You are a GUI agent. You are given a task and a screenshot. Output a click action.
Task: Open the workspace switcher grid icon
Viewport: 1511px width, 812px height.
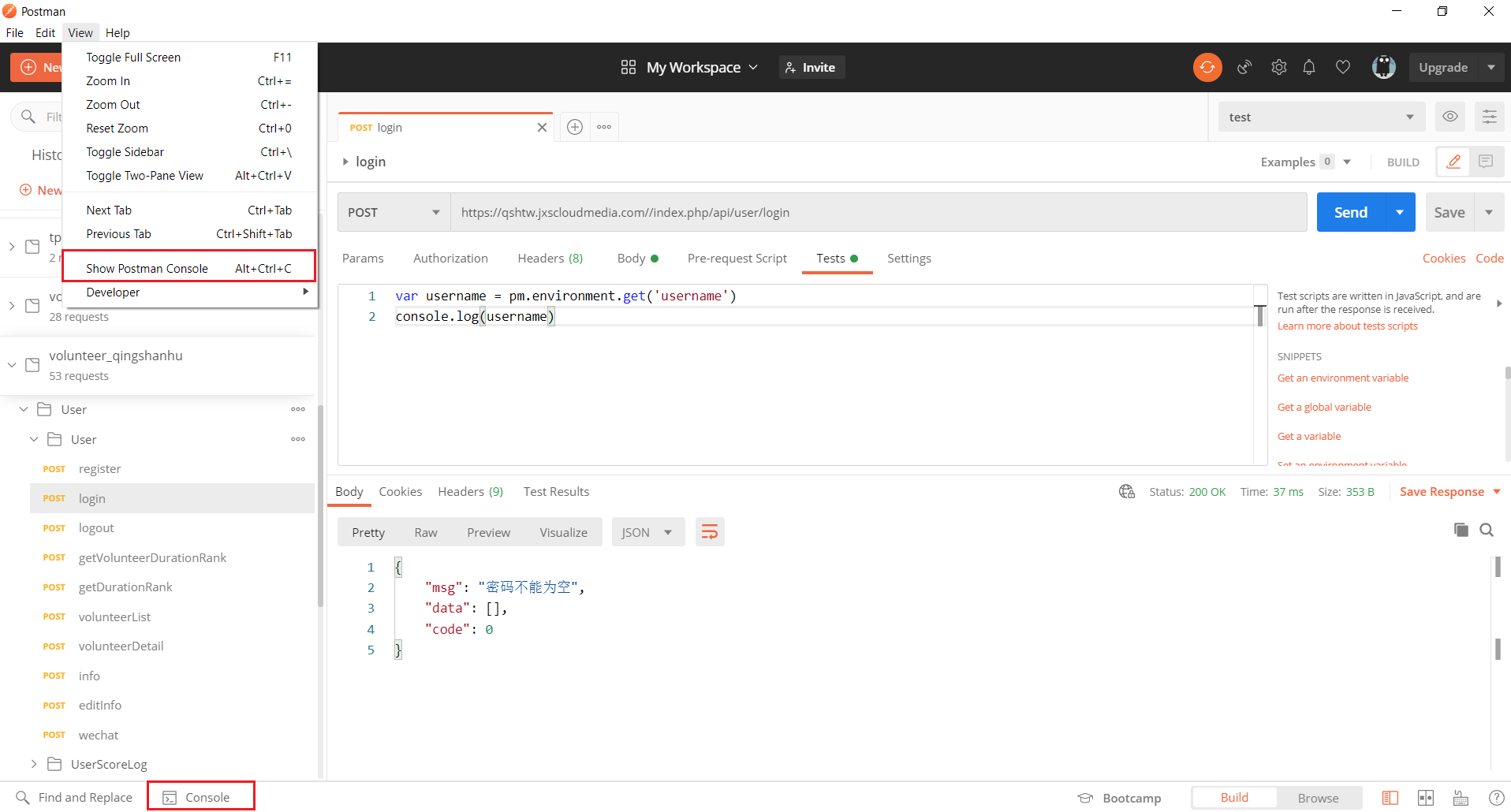click(628, 68)
